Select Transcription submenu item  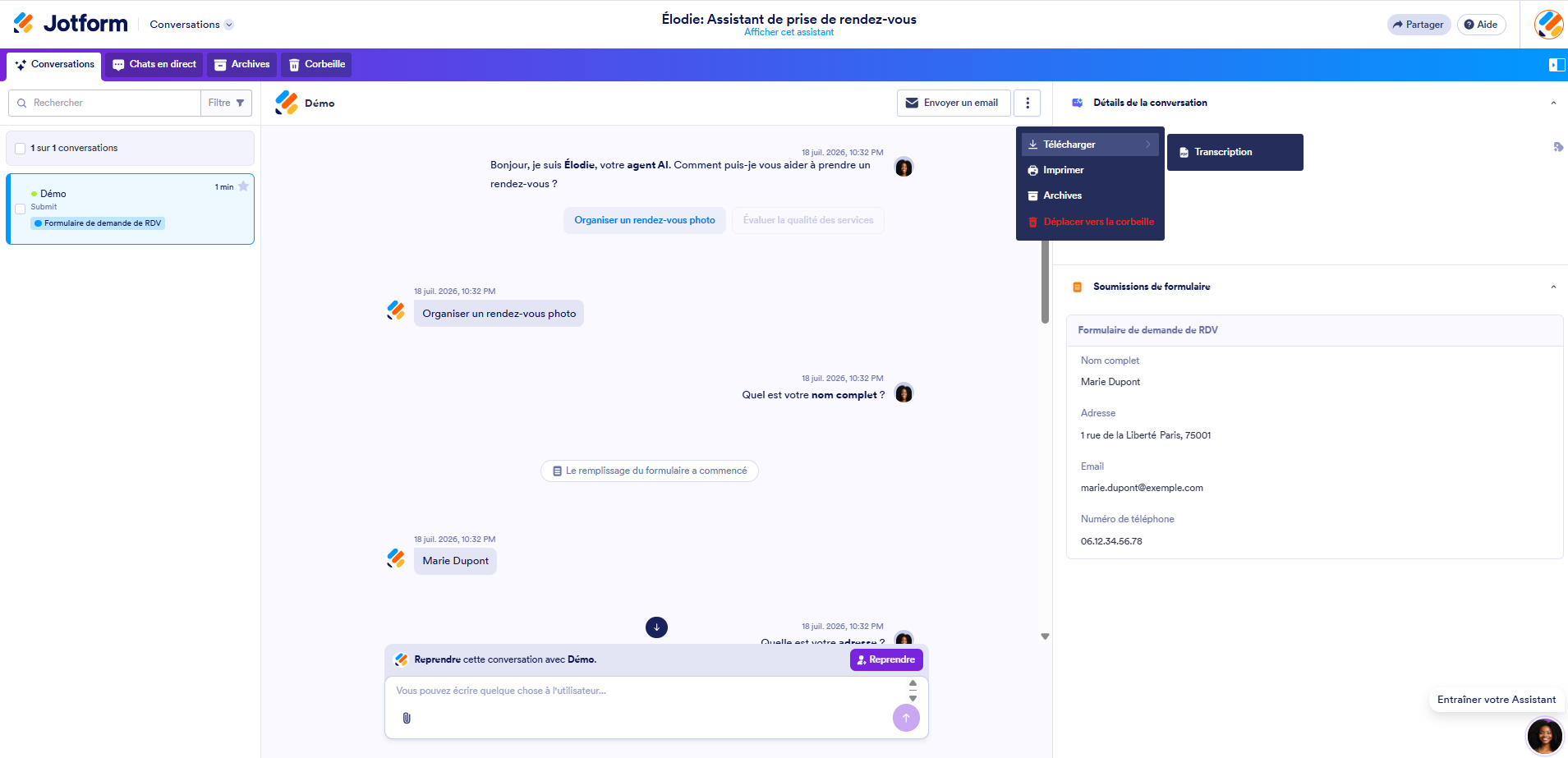click(1235, 152)
